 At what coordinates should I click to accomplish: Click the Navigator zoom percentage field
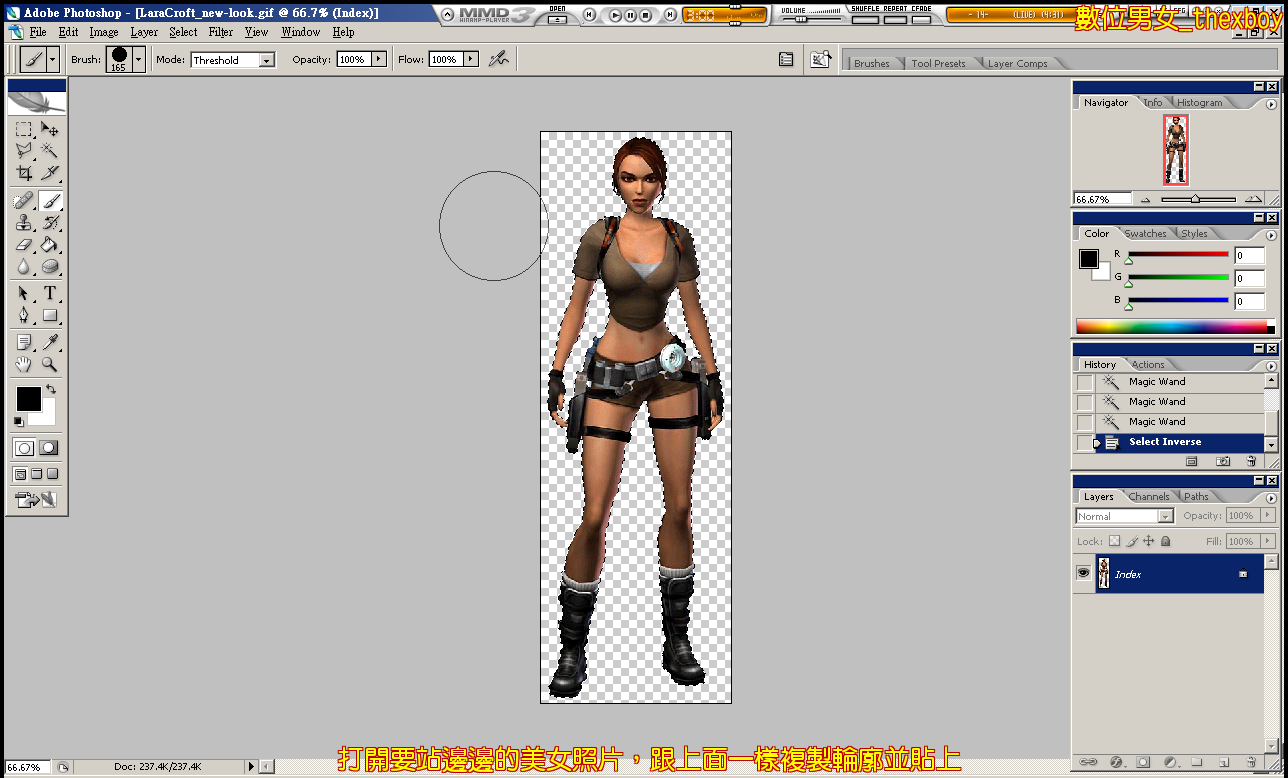tap(1103, 199)
